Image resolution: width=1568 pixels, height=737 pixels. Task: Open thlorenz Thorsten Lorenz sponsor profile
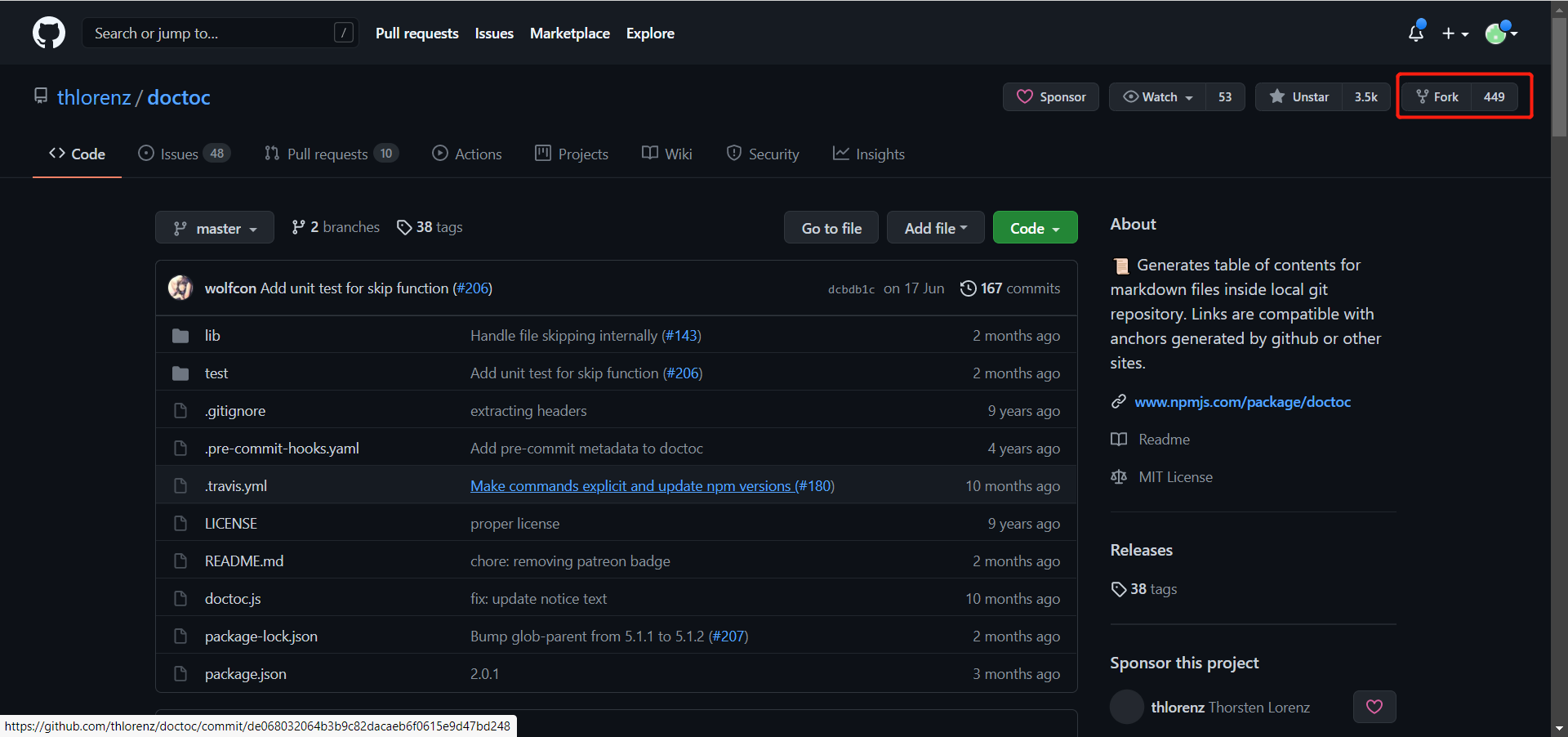1230,708
